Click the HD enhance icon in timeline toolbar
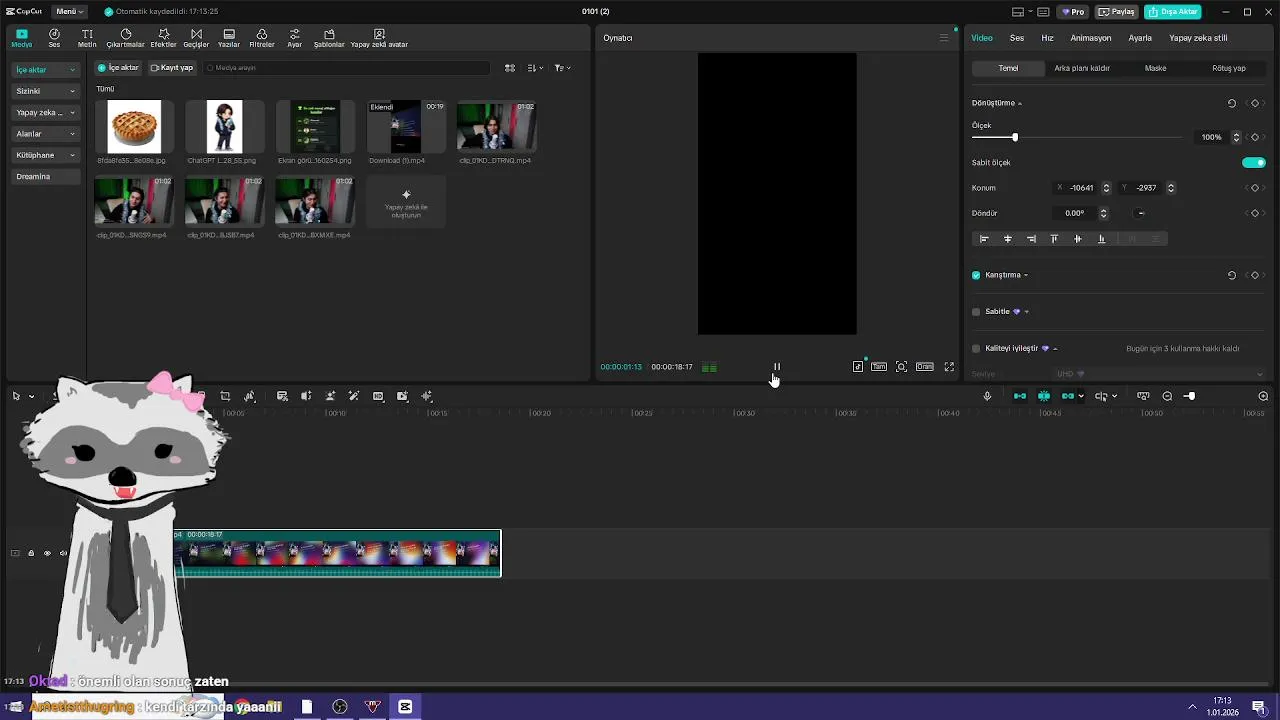 tap(378, 396)
